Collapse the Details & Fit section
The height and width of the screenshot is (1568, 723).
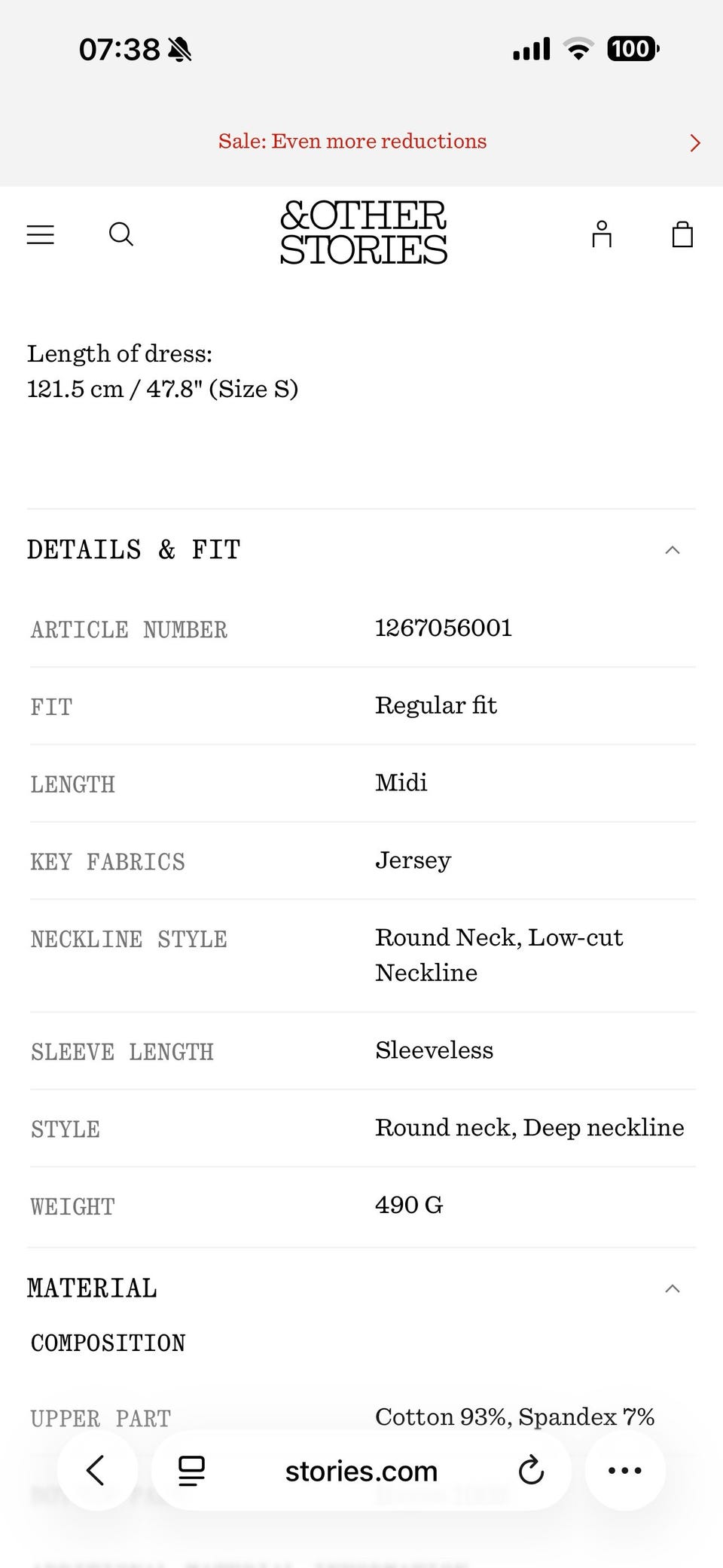pos(673,550)
